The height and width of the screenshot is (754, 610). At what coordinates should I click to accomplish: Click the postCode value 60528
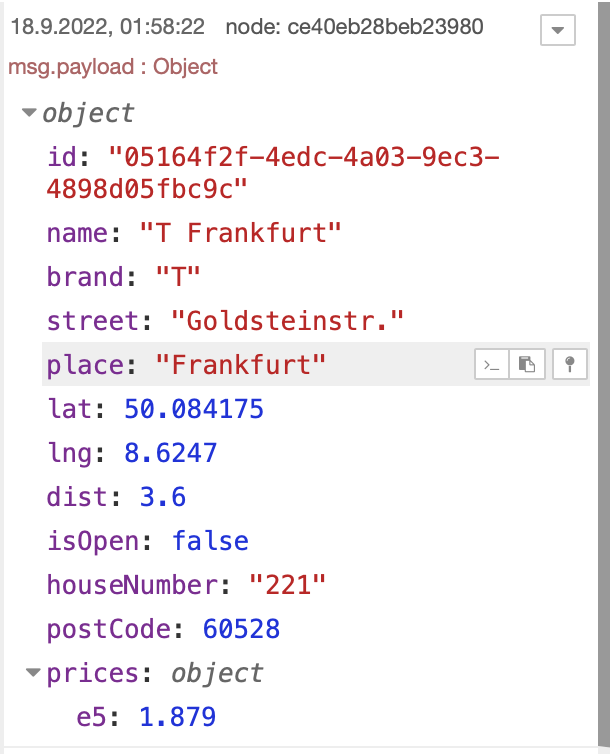(241, 629)
